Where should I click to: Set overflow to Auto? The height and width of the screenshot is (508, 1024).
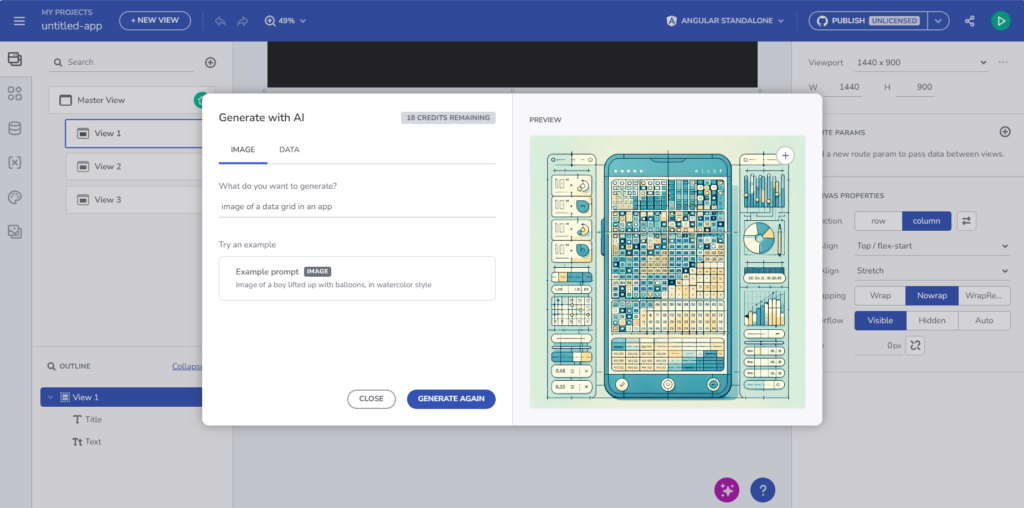point(984,321)
